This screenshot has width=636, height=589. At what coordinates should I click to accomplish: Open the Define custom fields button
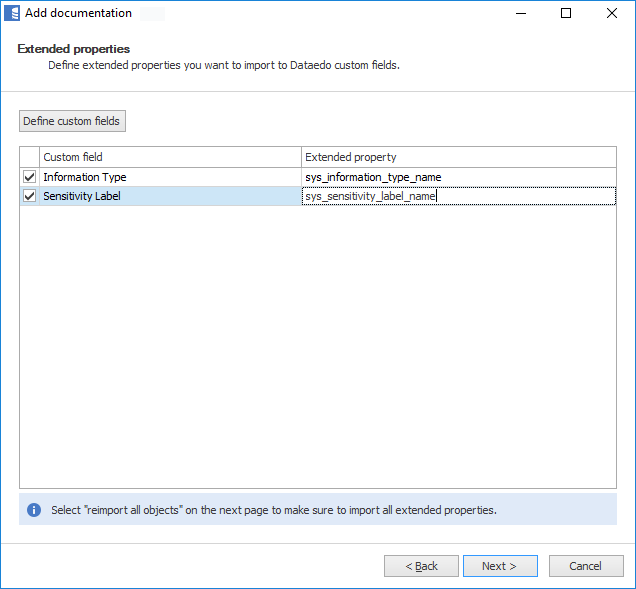coord(72,121)
